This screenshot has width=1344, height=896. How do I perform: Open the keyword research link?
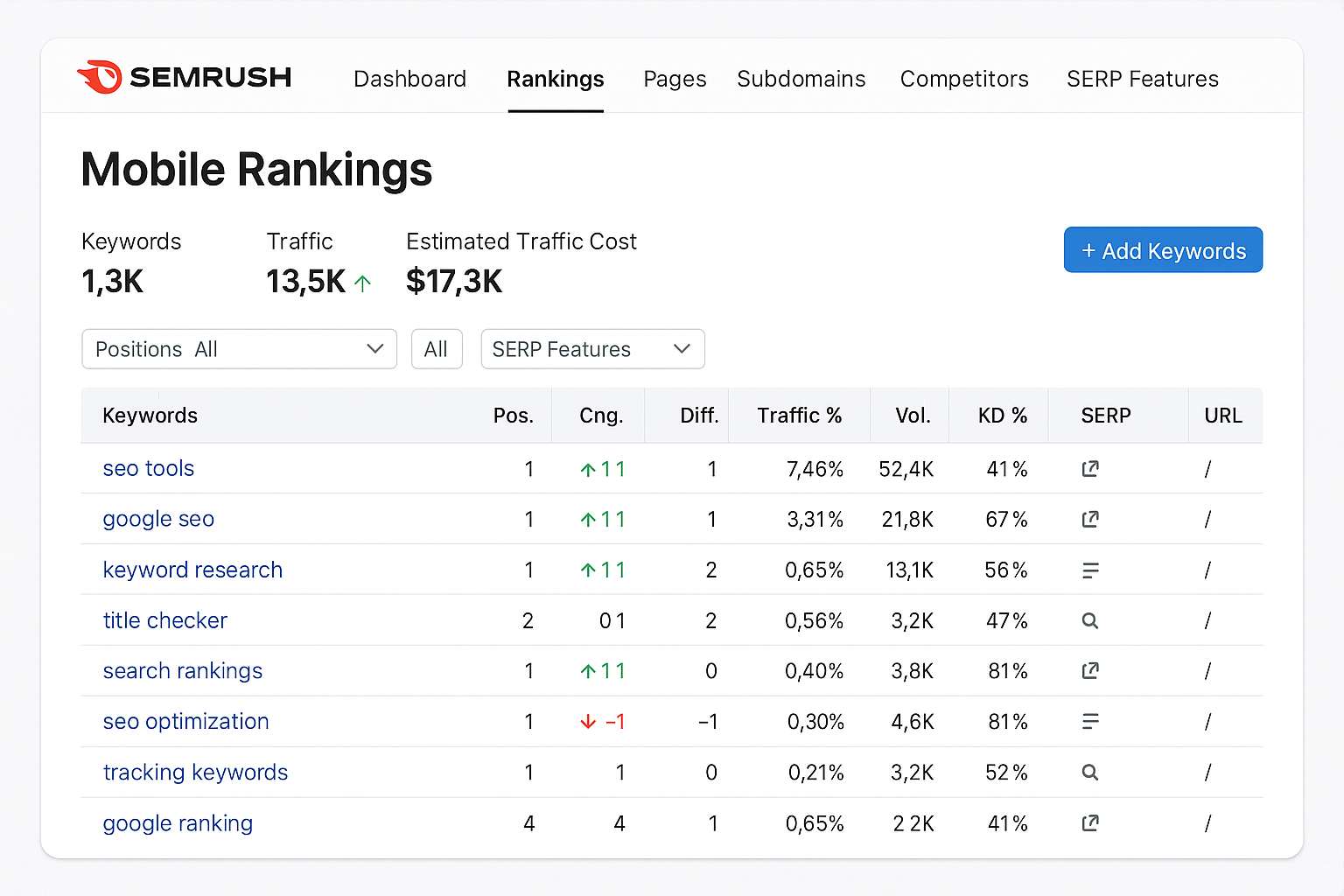click(x=192, y=570)
